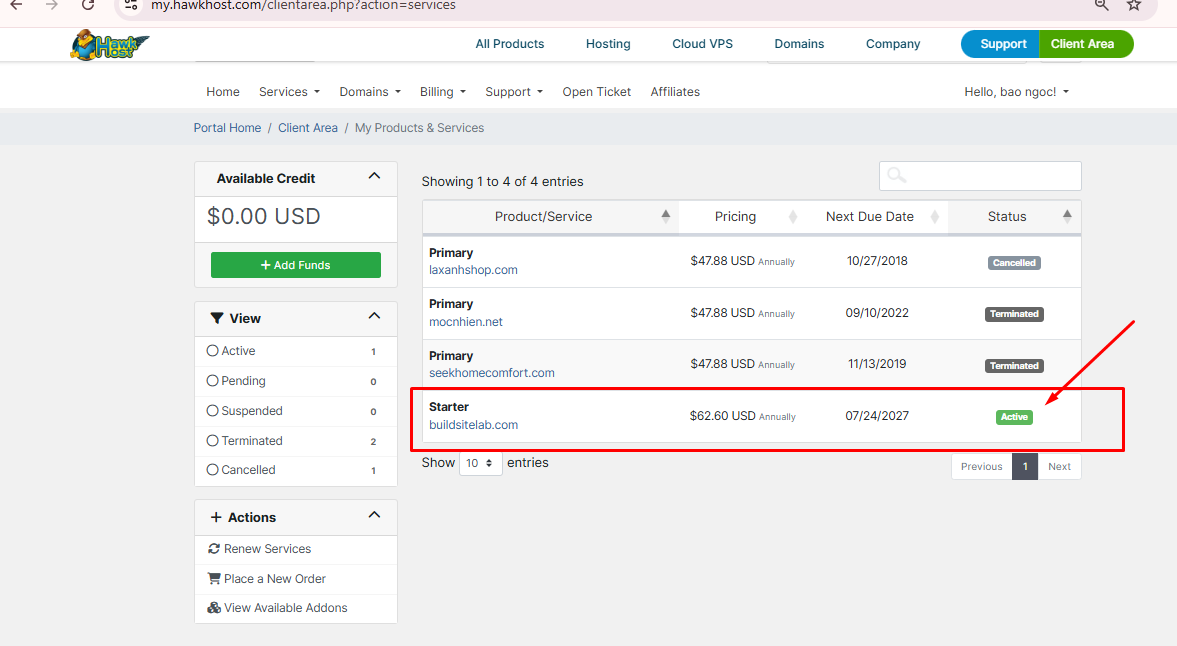This screenshot has width=1177, height=646.
Task: Open Hosting in top navigation
Action: click(608, 44)
